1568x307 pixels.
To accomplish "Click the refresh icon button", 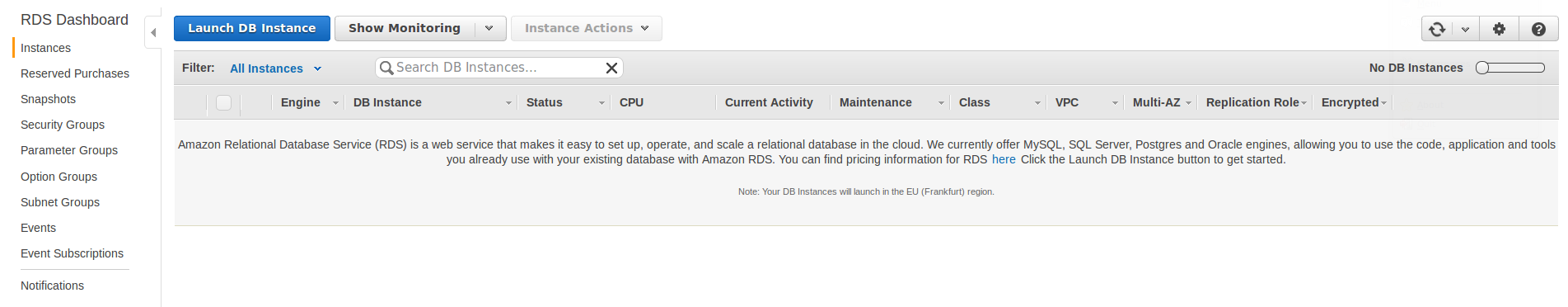I will point(1437,29).
